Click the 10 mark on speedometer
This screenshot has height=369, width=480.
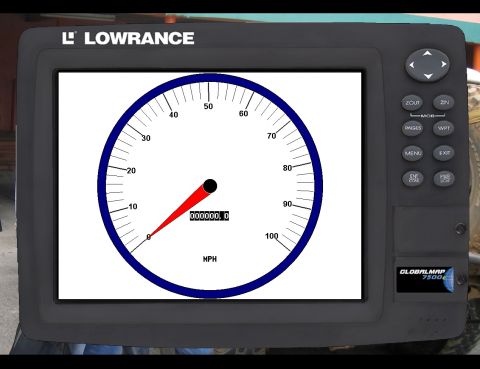click(133, 207)
